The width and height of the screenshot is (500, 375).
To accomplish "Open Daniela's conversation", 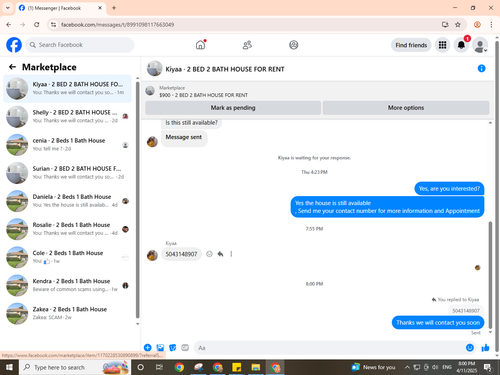I will click(x=68, y=201).
